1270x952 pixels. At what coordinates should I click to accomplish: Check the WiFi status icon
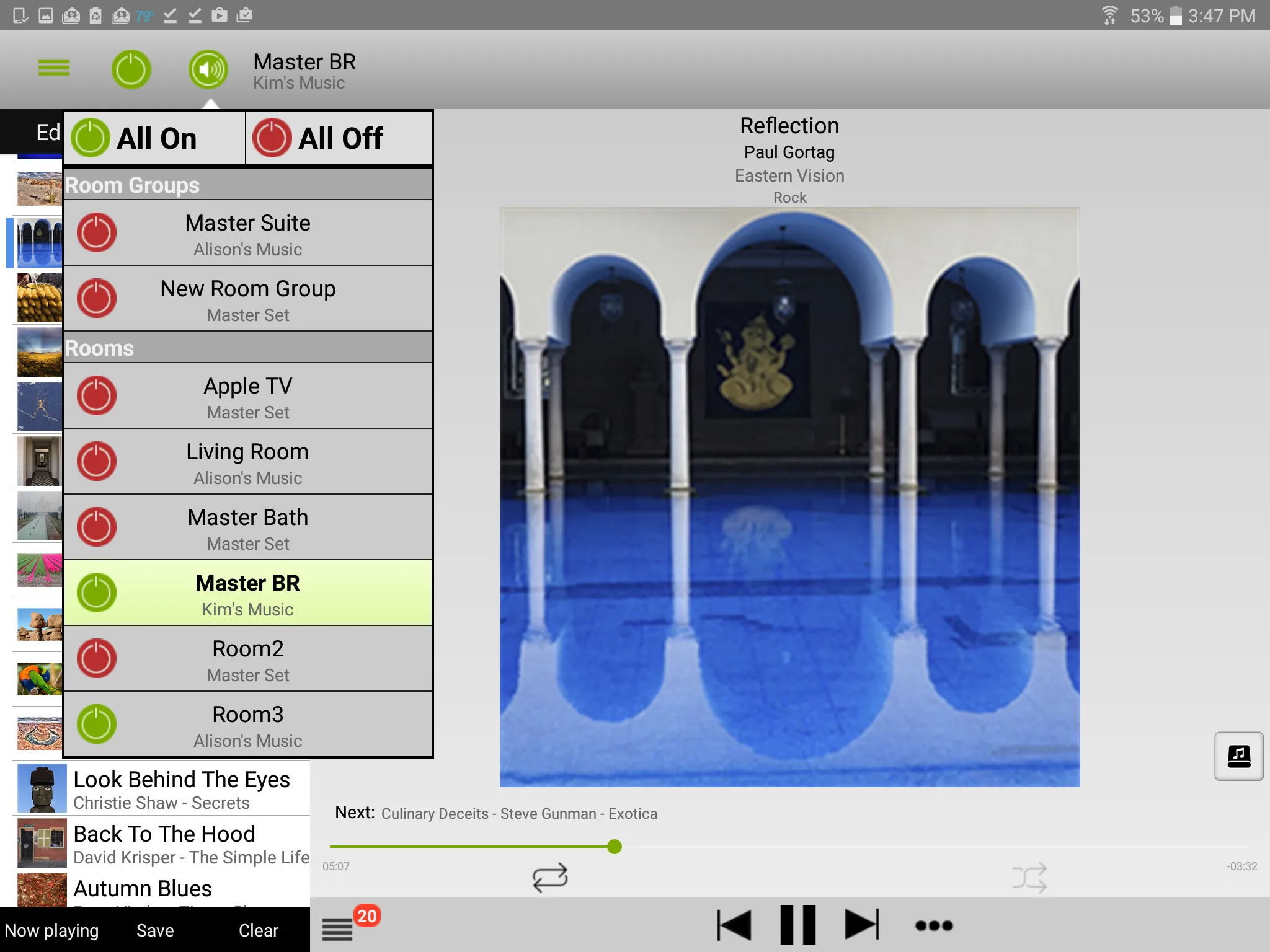[x=1109, y=15]
